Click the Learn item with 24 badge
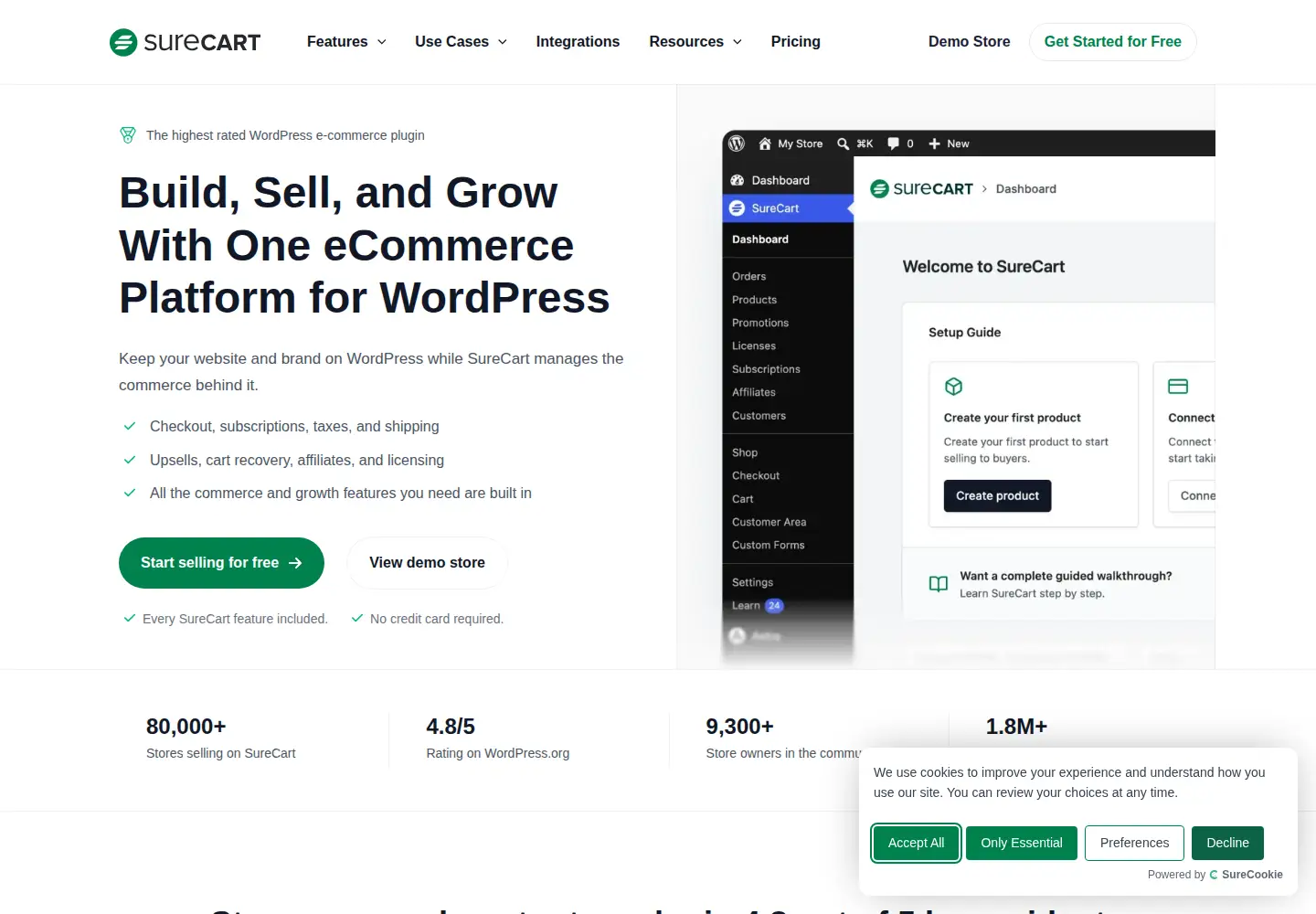The image size is (1316, 914). pyautogui.click(x=758, y=606)
